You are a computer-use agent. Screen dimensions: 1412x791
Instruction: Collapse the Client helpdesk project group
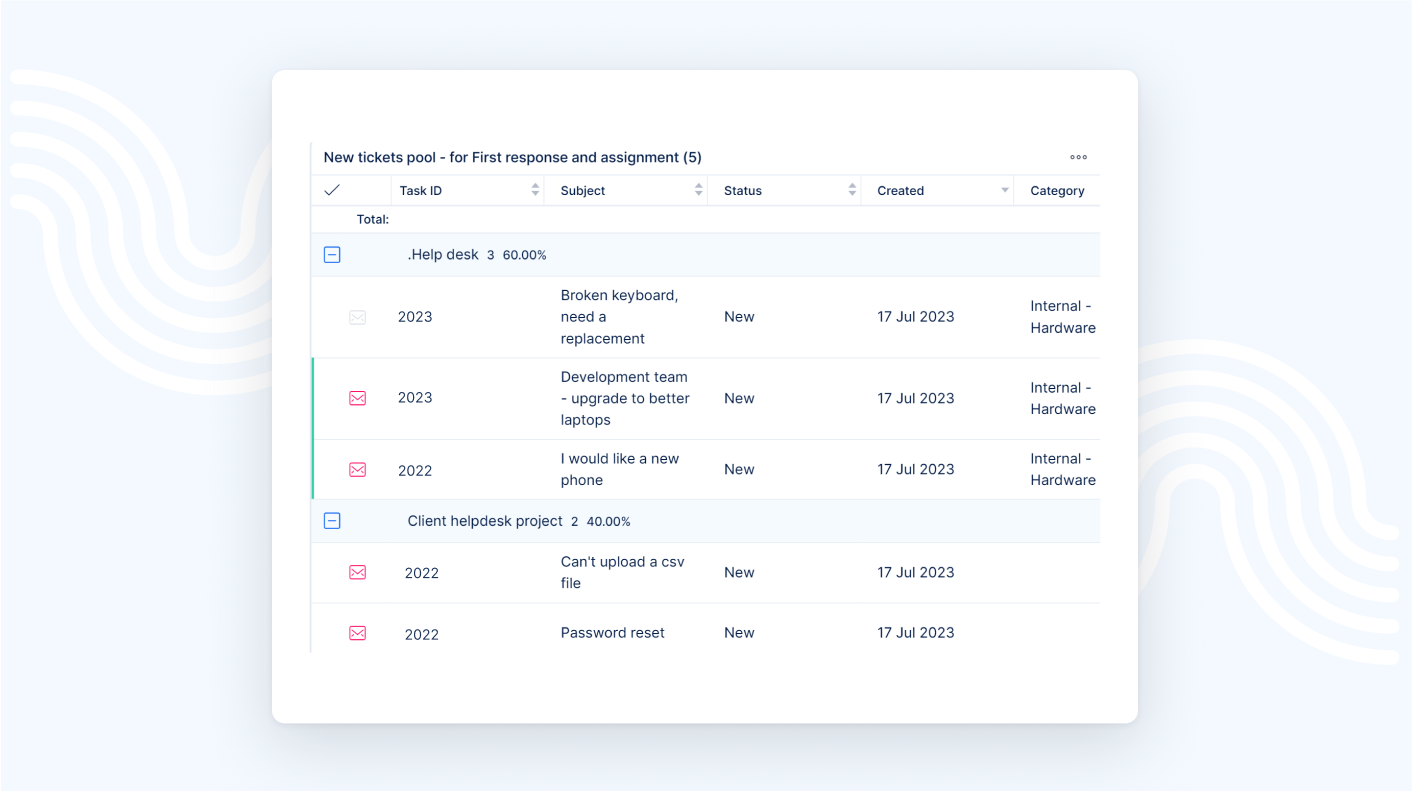click(x=332, y=521)
